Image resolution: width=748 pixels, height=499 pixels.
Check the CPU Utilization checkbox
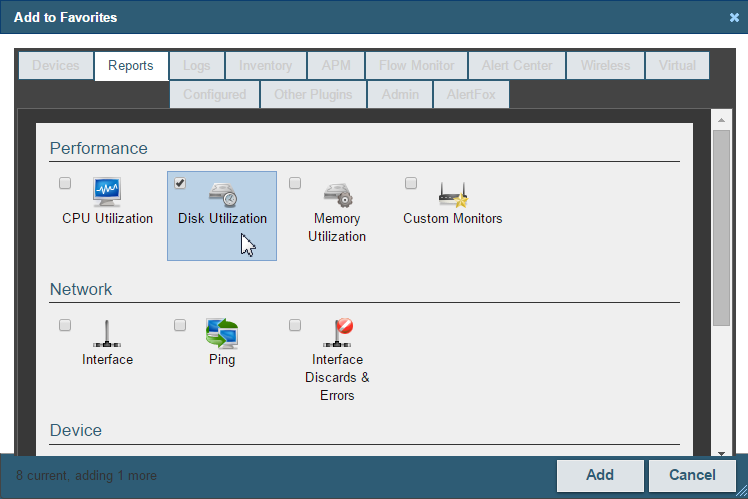[x=65, y=183]
